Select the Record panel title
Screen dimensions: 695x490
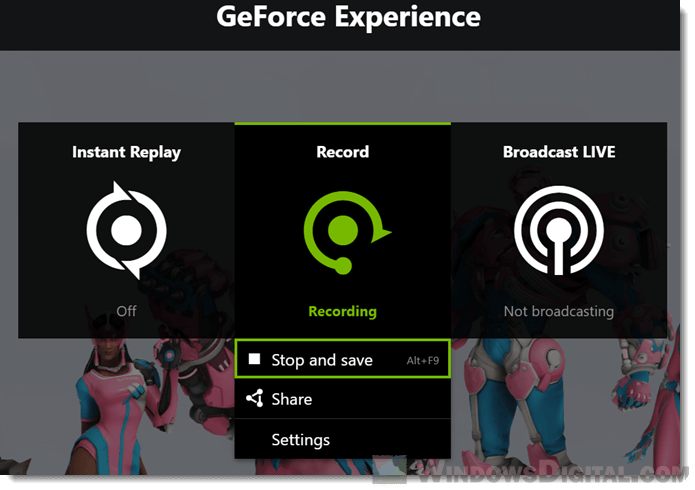point(343,152)
